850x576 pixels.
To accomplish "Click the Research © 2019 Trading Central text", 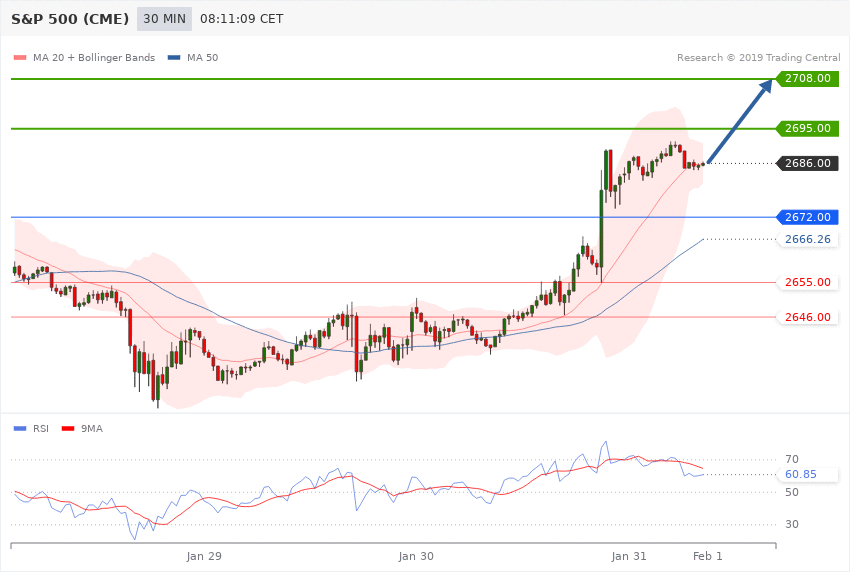I will tap(758, 57).
